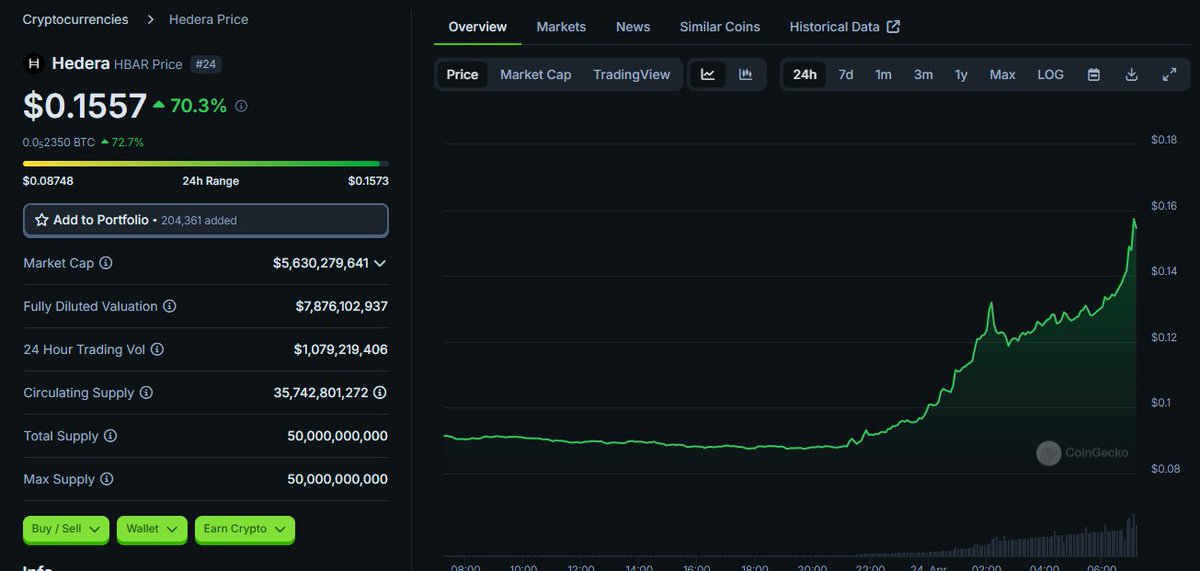Switch to candlestick chart view icon
The height and width of the screenshot is (571, 1200).
(x=745, y=75)
